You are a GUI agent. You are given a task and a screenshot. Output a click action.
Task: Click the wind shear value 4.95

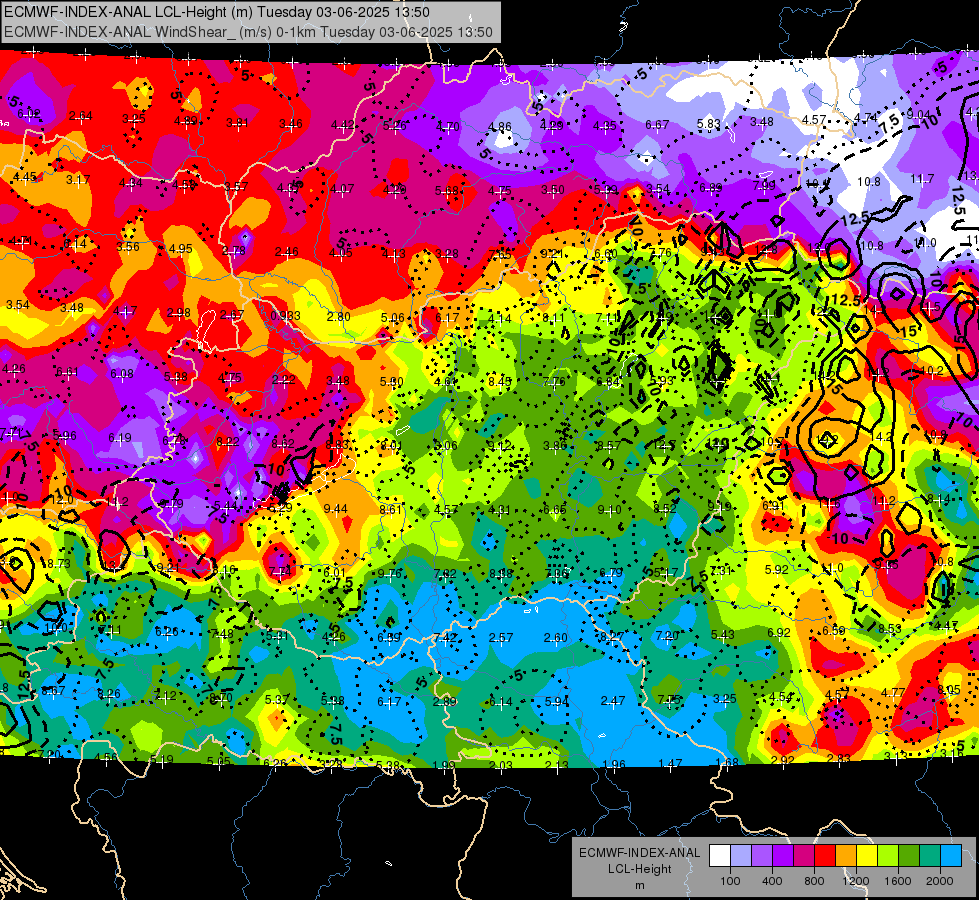click(x=180, y=249)
